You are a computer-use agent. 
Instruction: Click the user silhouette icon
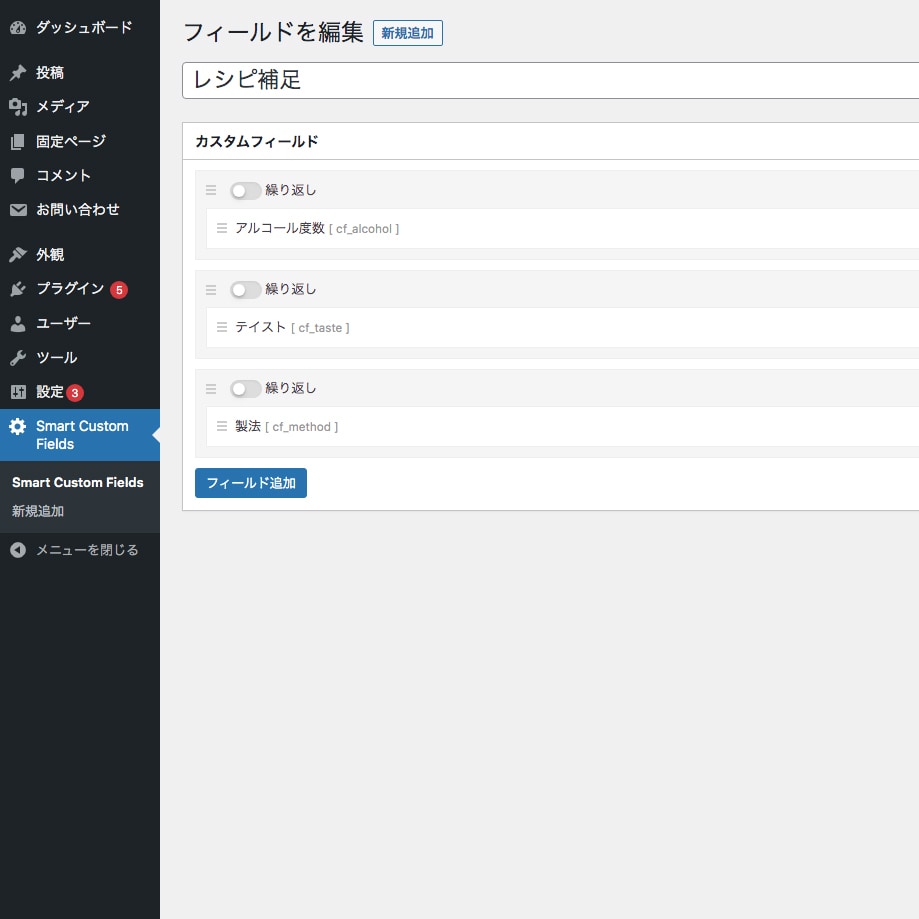tap(18, 324)
